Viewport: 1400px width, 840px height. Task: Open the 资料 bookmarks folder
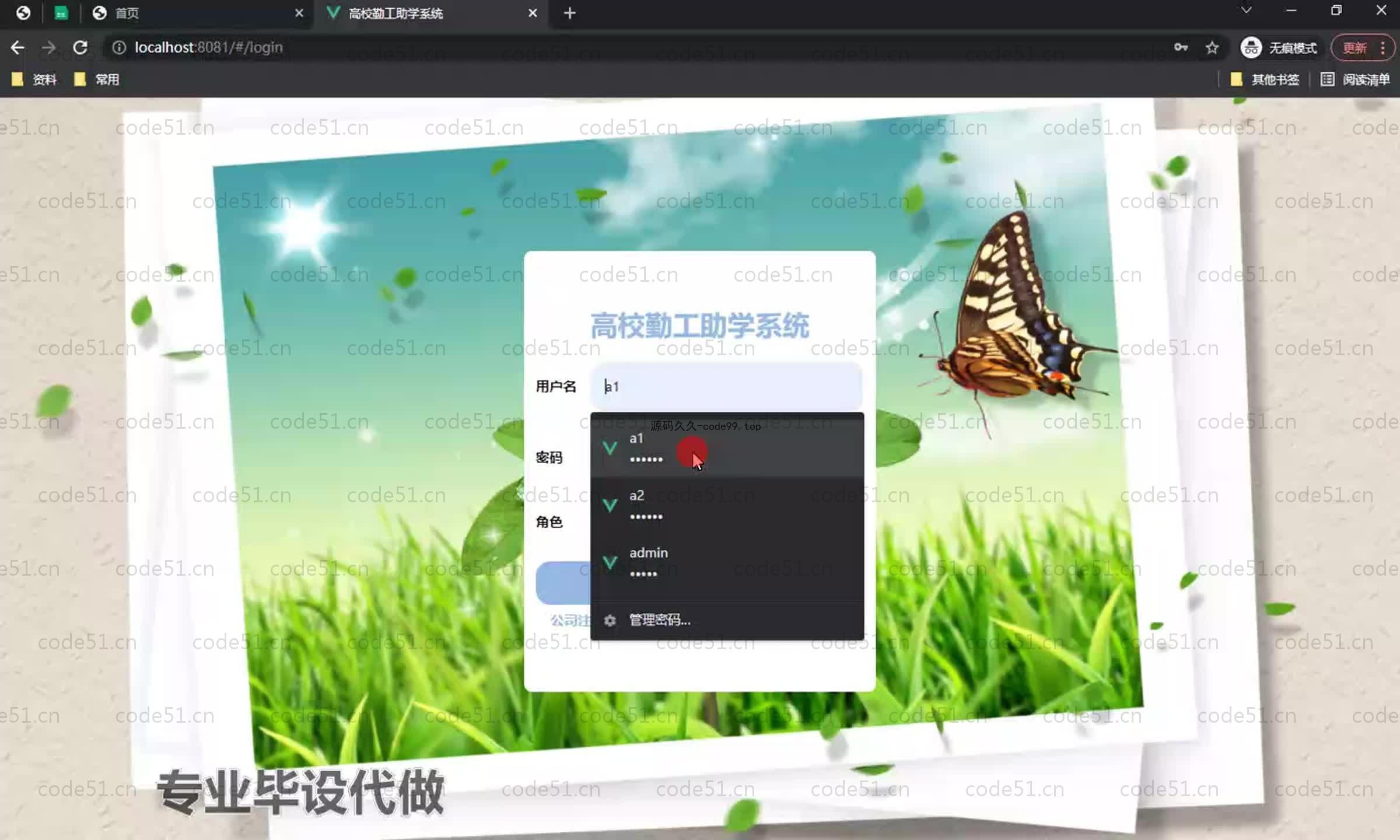point(34,79)
